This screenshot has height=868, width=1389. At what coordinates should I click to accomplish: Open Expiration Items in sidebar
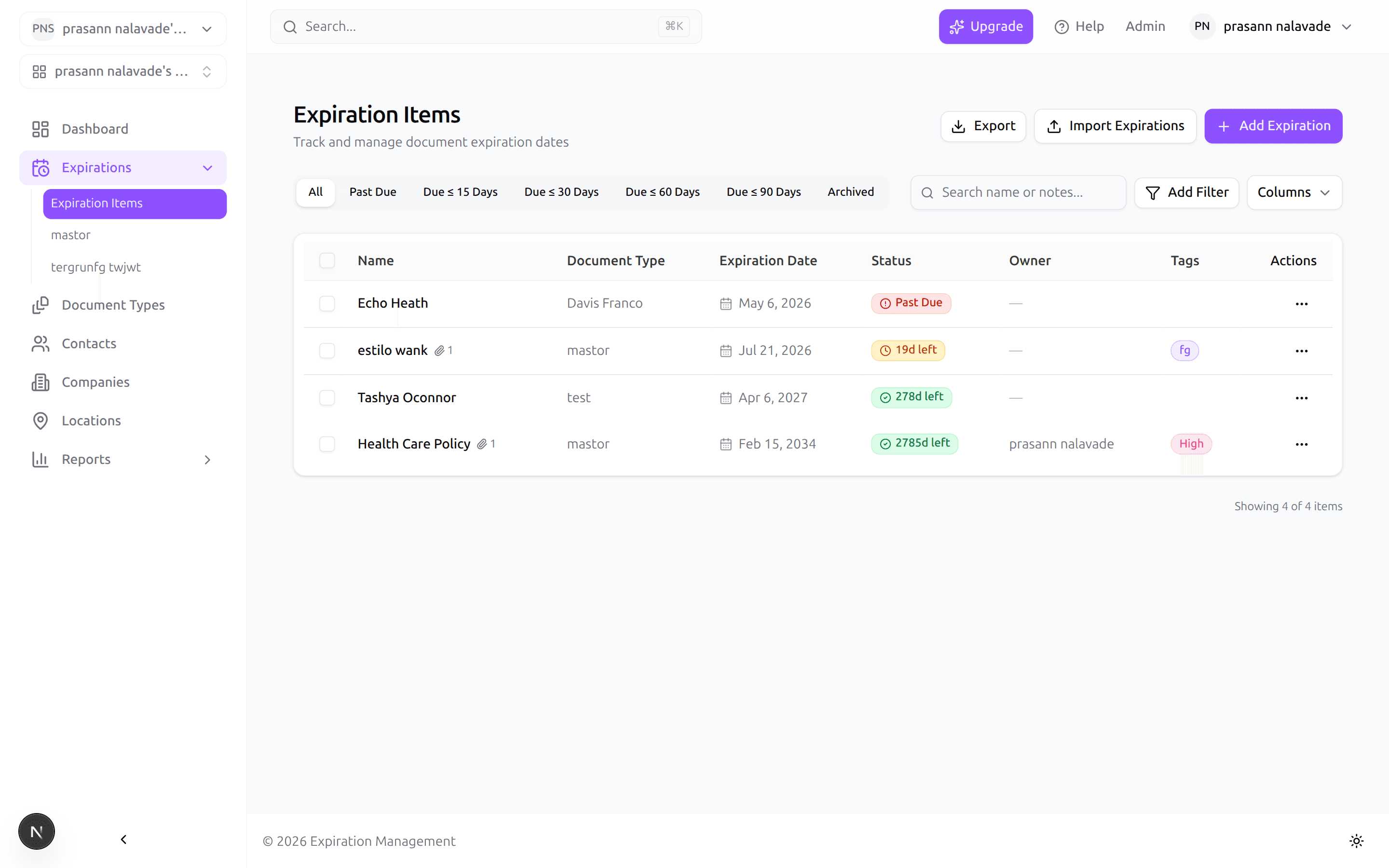[x=135, y=204]
